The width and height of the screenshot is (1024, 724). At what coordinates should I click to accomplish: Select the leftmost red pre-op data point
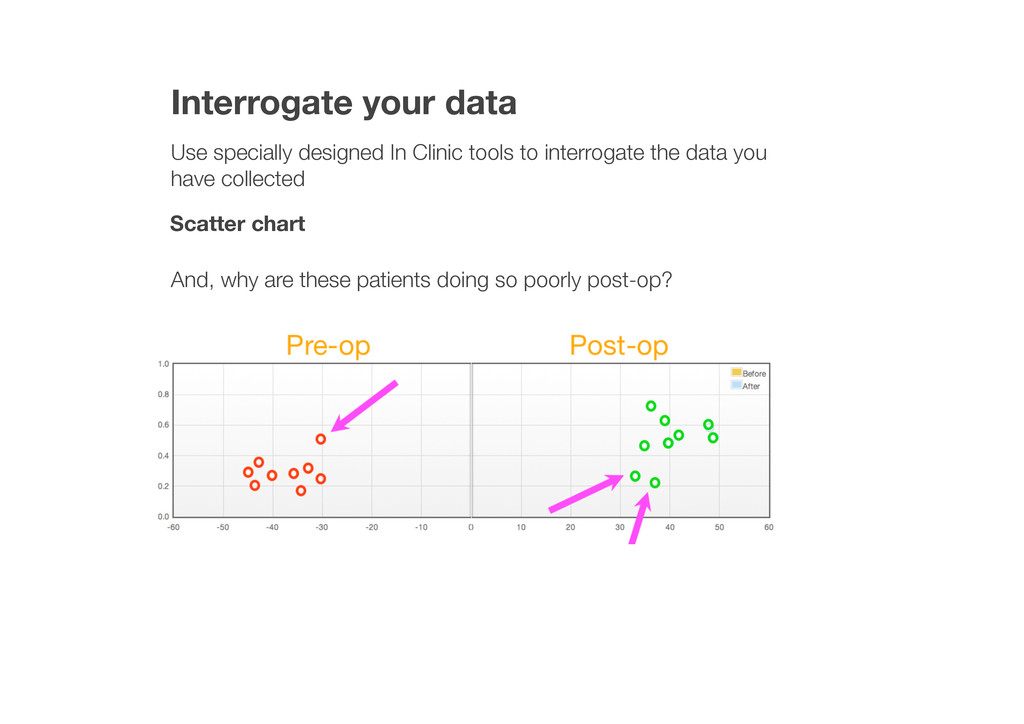point(248,472)
